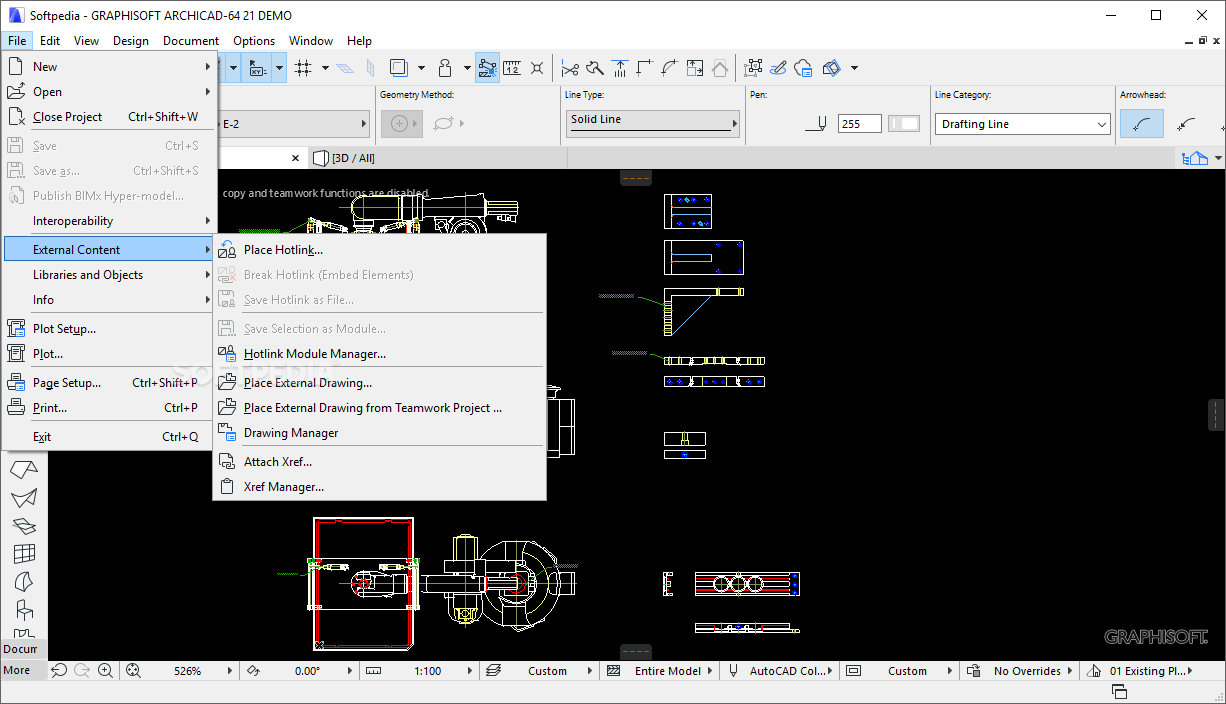Select the Shell tool in toolbox
This screenshot has width=1226, height=704.
pyautogui.click(x=24, y=497)
